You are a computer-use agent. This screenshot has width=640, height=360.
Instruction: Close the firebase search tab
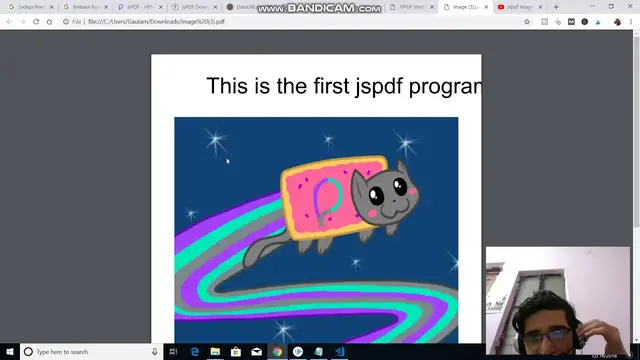(x=106, y=7)
